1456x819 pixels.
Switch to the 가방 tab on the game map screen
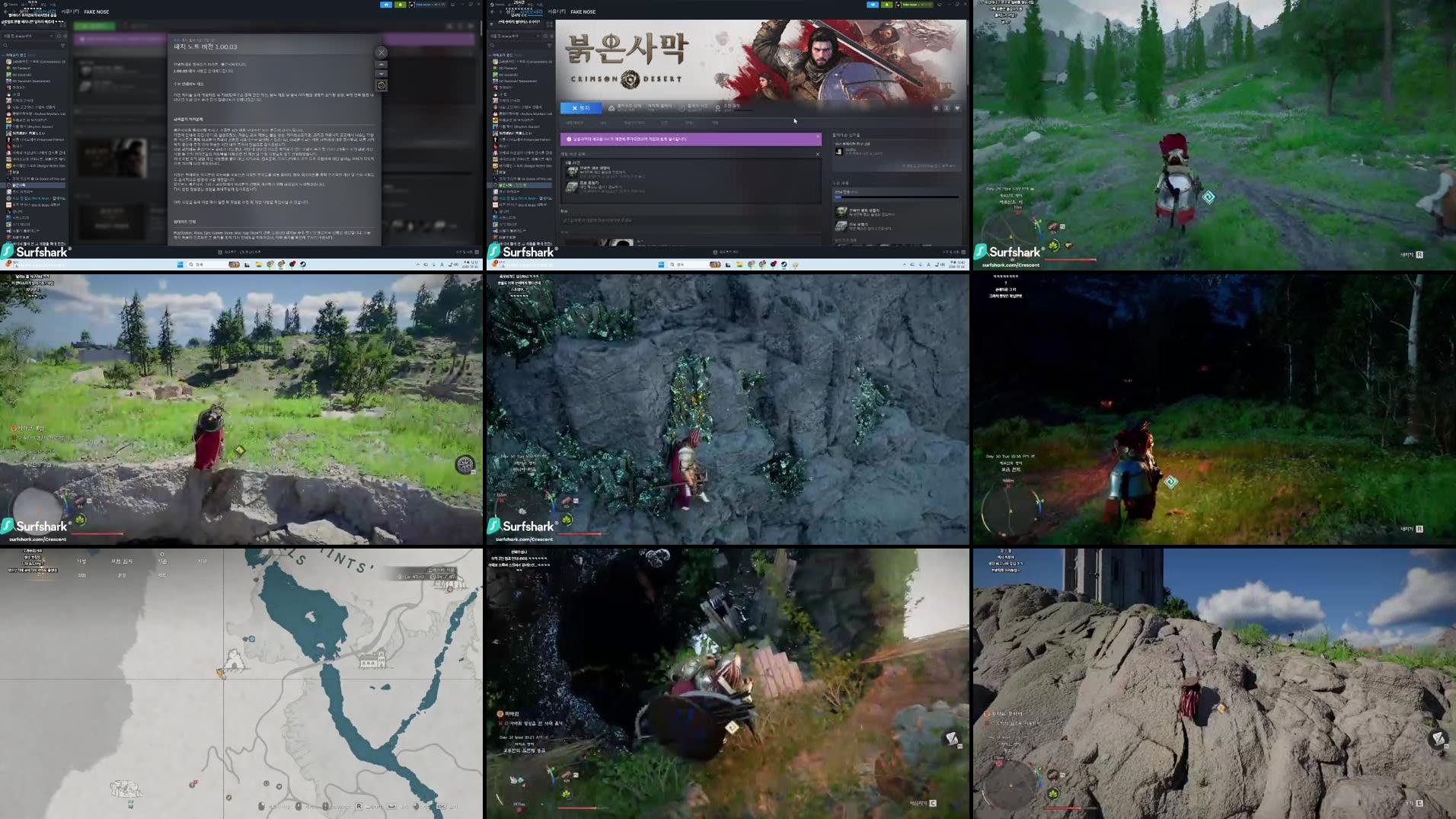coord(82,561)
